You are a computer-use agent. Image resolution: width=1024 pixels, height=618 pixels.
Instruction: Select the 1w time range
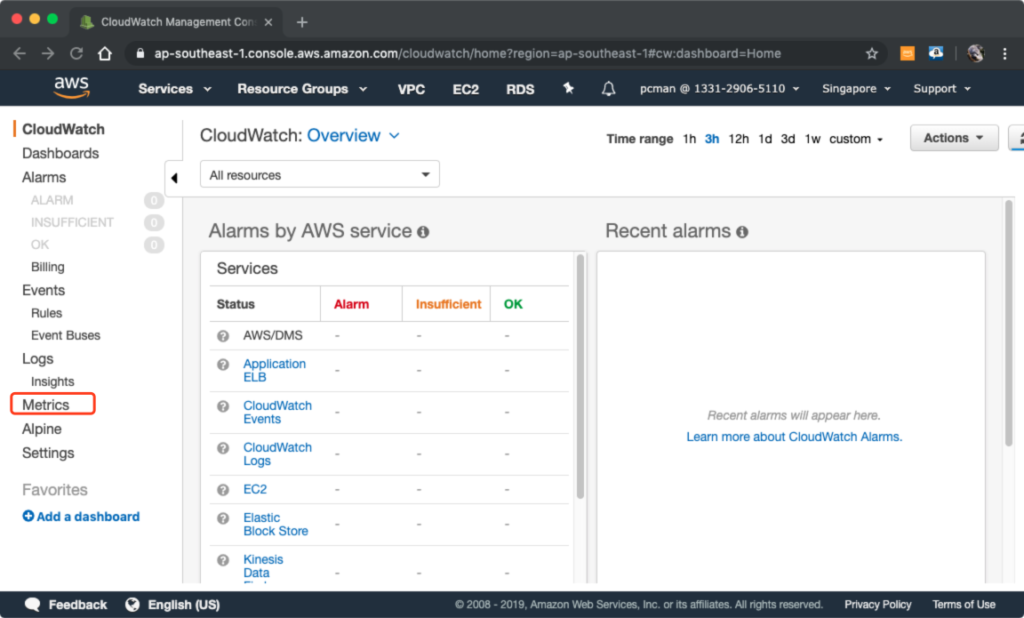(812, 139)
